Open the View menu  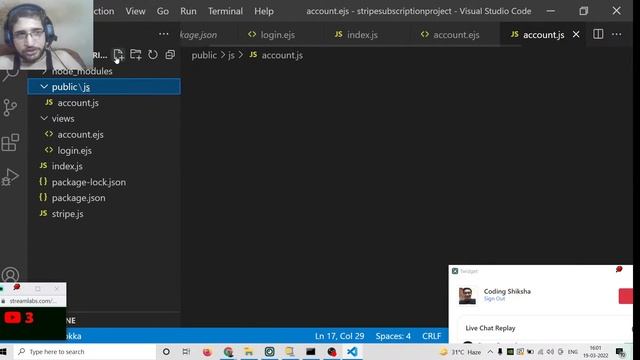pos(136,11)
